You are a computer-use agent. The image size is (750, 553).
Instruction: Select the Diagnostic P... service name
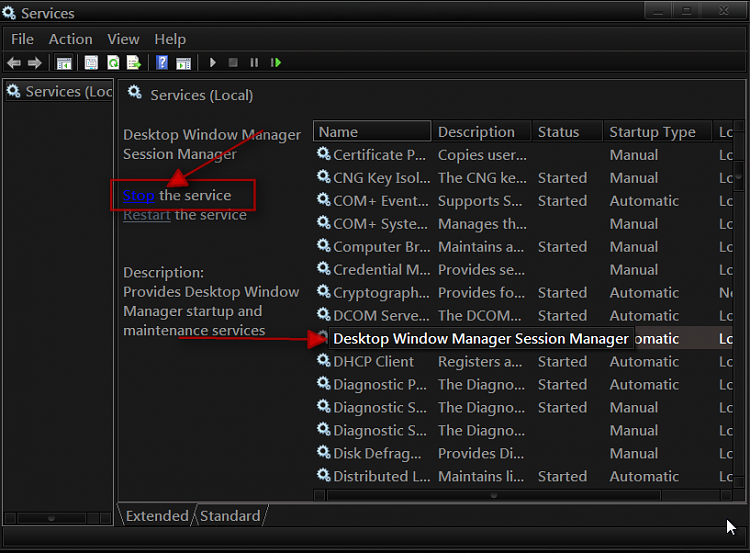(x=380, y=385)
